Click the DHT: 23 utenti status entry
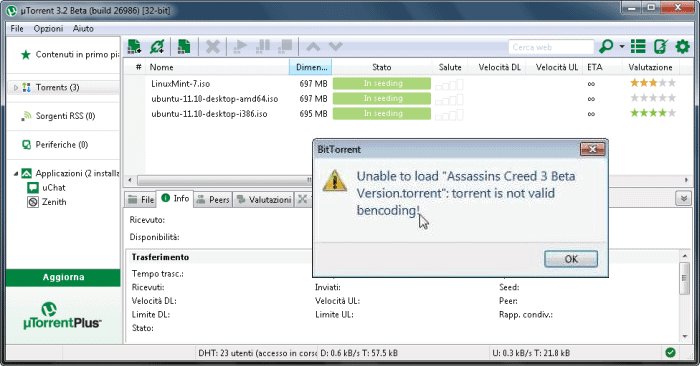The image size is (700, 366). (257, 353)
